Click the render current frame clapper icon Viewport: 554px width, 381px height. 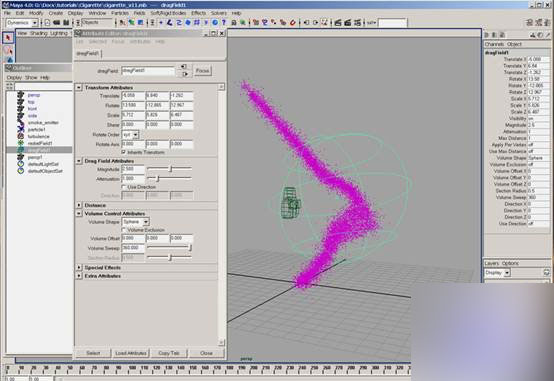tap(338, 23)
